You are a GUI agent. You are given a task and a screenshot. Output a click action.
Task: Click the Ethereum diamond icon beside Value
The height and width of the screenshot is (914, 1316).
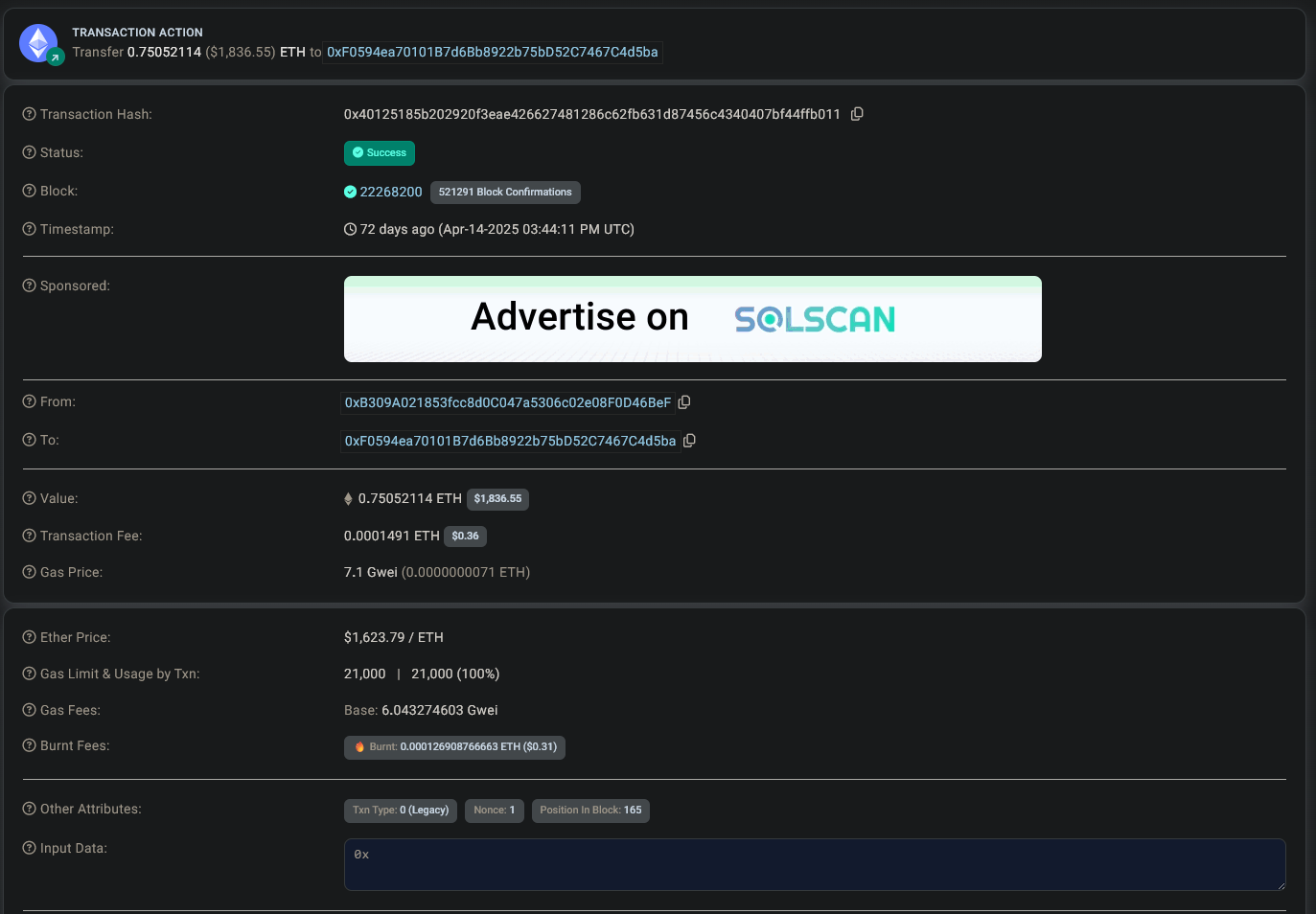348,498
